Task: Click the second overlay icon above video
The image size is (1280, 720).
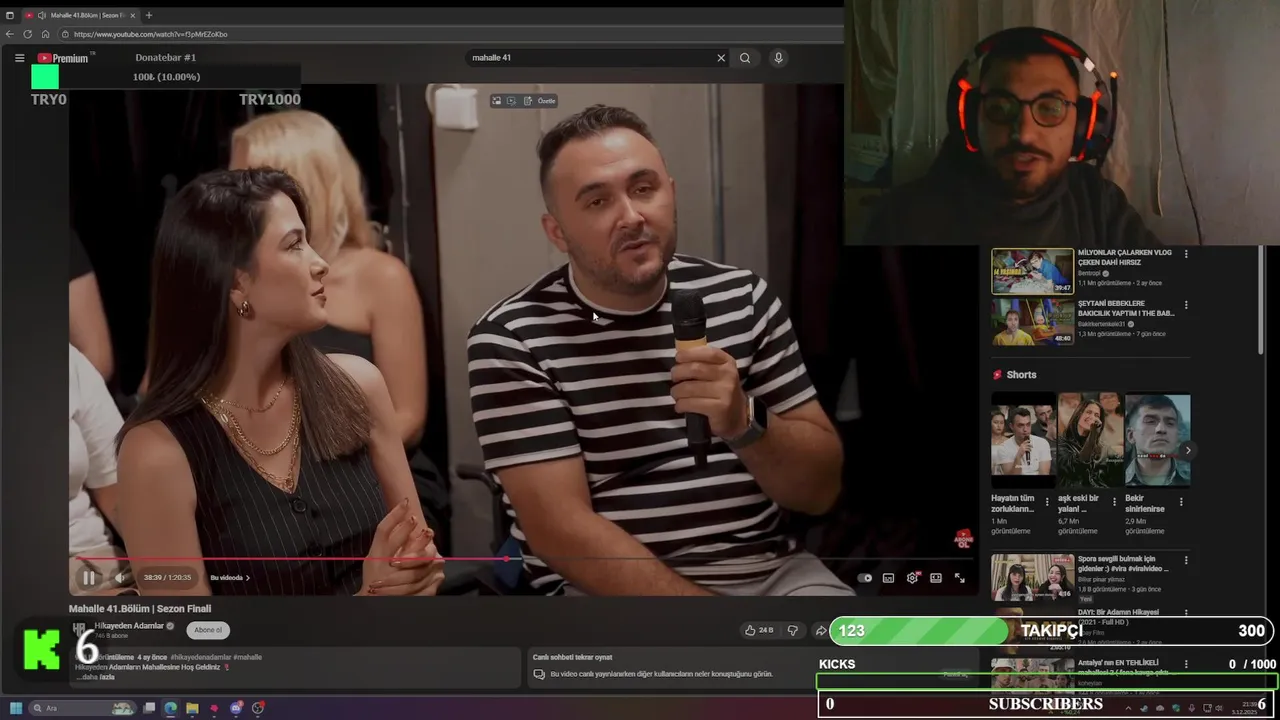Action: [x=511, y=101]
